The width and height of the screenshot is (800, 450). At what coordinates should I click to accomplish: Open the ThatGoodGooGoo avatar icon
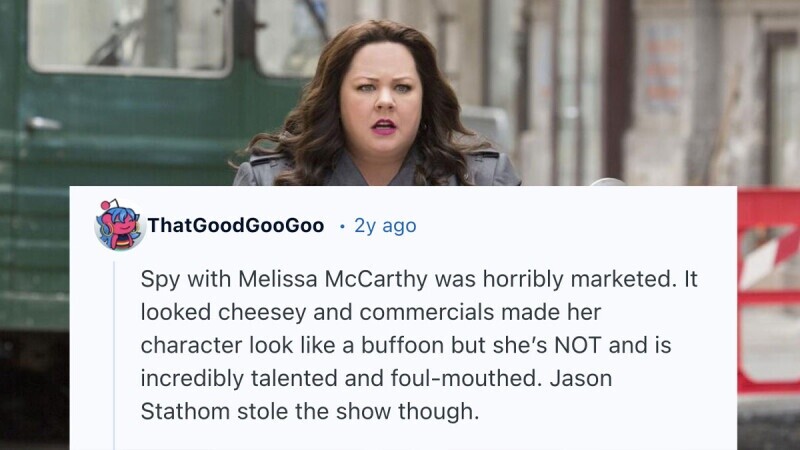click(x=120, y=225)
